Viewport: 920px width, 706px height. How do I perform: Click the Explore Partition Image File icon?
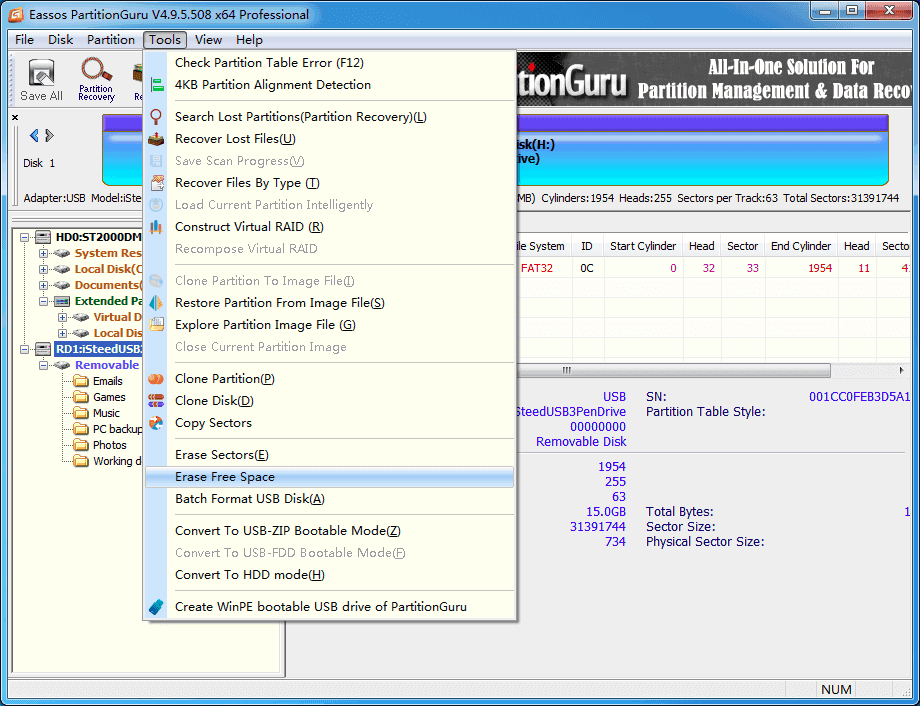click(157, 325)
